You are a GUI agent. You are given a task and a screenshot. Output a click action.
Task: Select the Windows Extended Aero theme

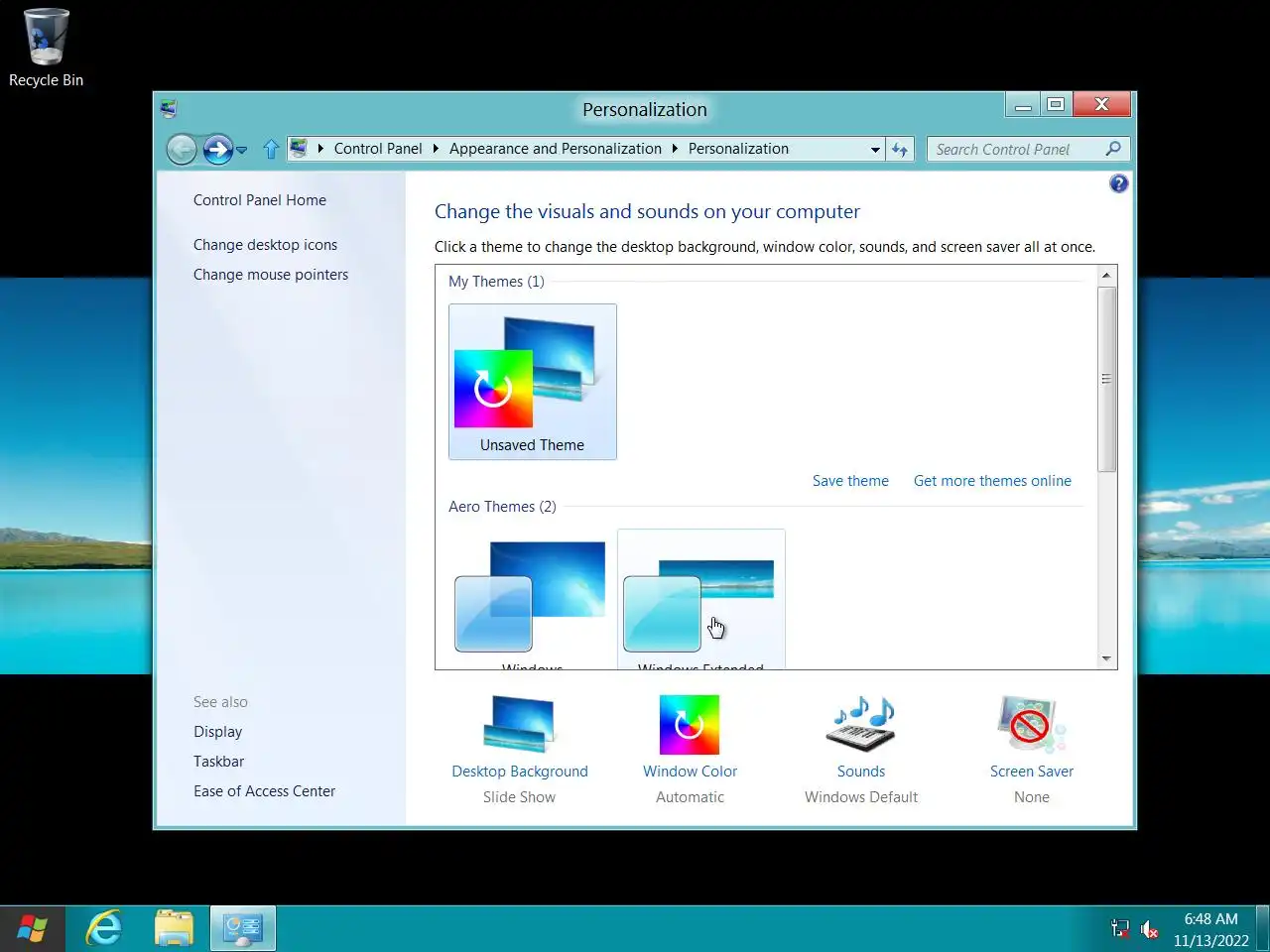point(701,600)
